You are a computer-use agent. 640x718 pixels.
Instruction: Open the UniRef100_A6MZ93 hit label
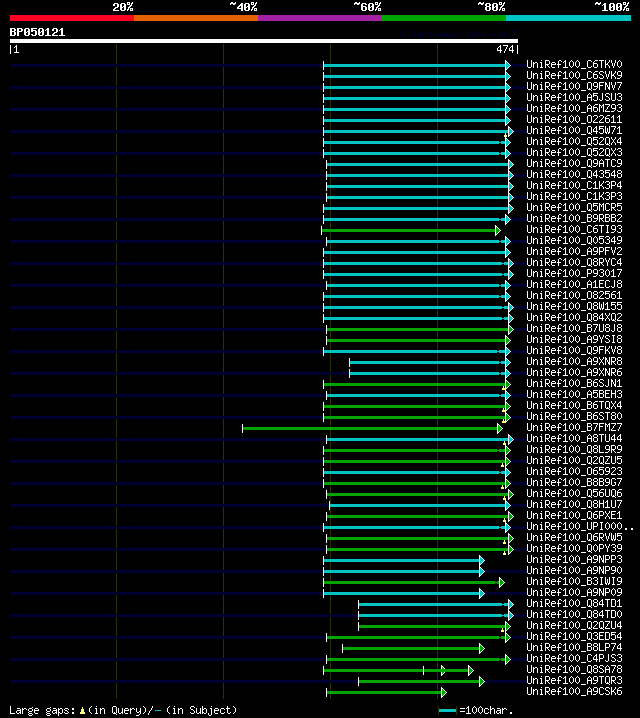pyautogui.click(x=574, y=108)
